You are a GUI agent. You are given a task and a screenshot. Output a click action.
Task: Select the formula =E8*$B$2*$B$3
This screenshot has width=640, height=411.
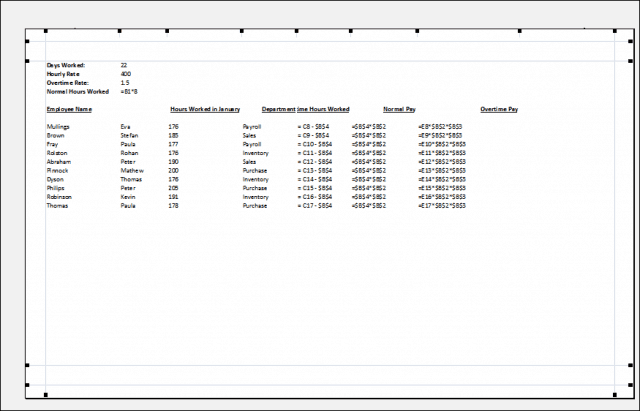point(440,127)
